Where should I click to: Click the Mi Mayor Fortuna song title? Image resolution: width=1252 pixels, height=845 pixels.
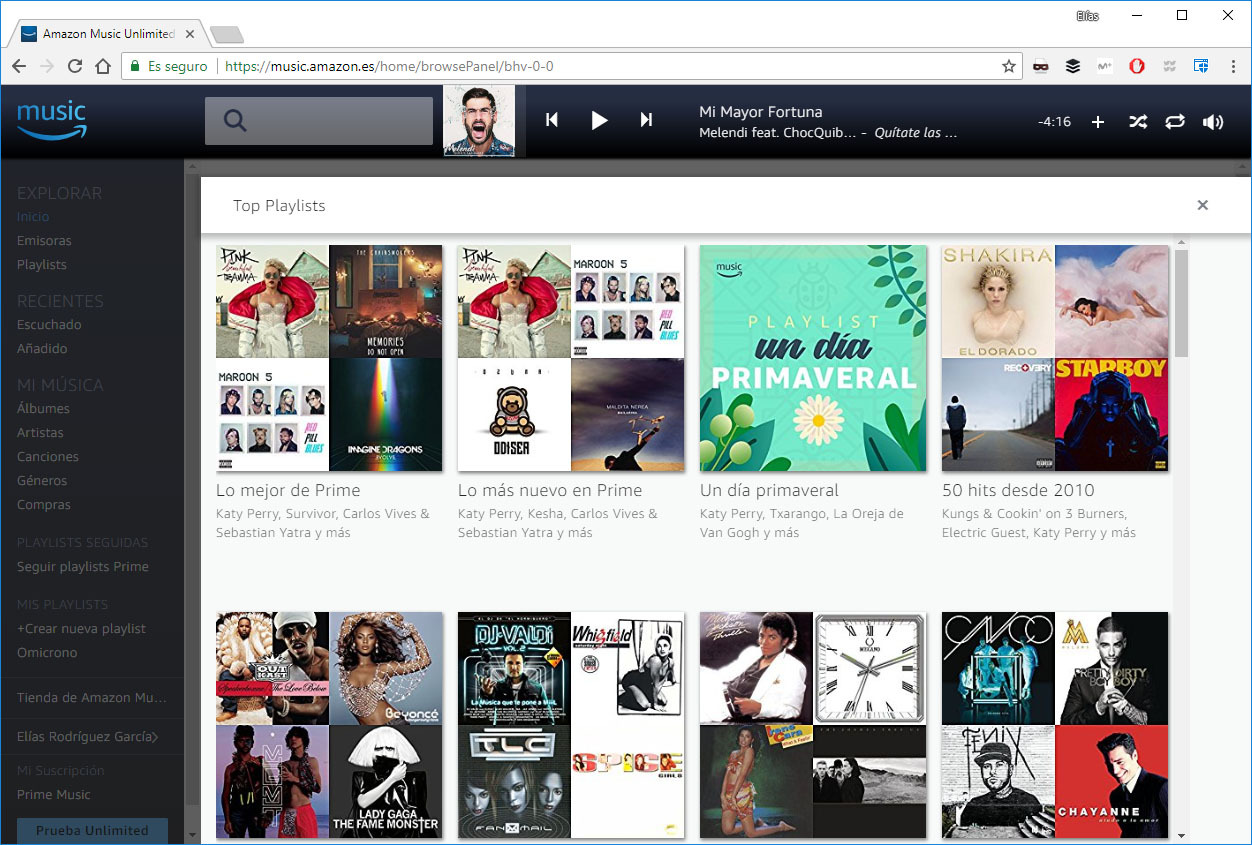pyautogui.click(x=760, y=111)
